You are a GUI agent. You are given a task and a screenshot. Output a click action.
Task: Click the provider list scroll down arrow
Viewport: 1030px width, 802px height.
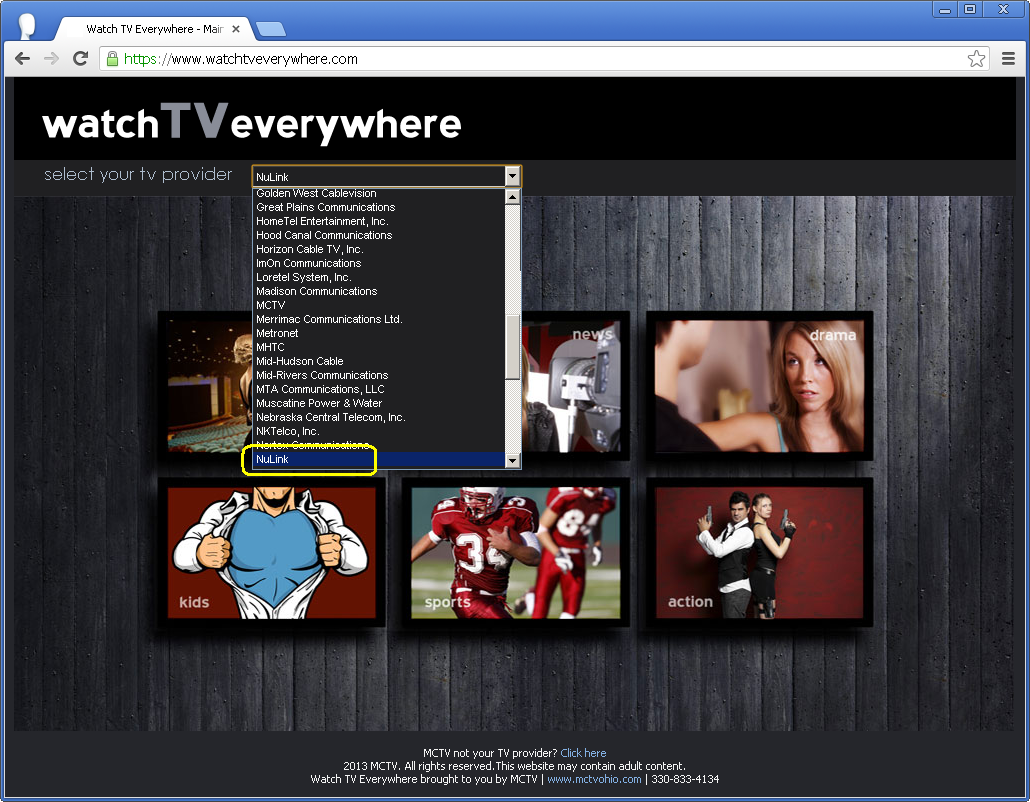tap(512, 460)
